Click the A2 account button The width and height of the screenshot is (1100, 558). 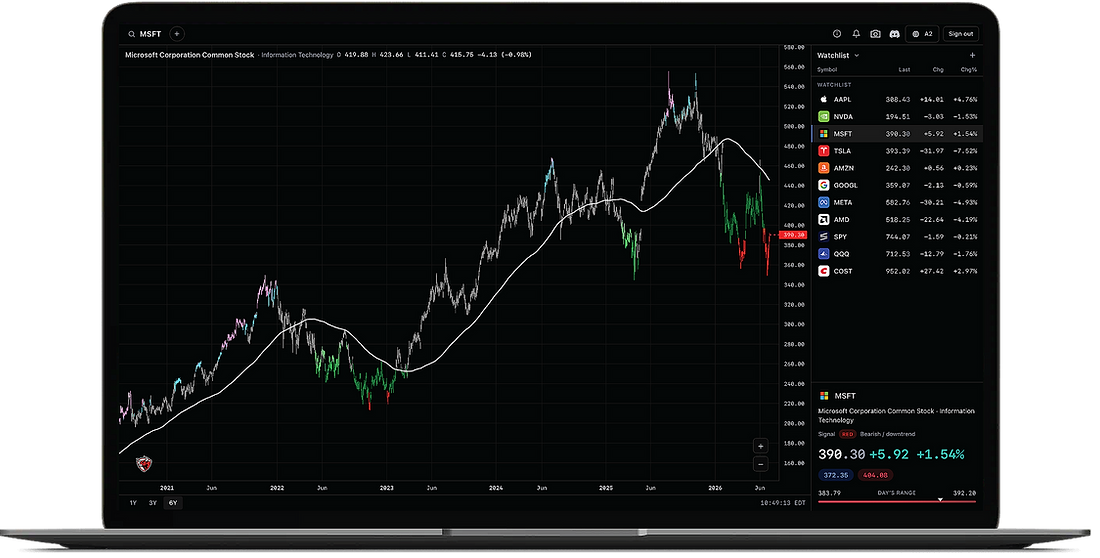(x=923, y=34)
